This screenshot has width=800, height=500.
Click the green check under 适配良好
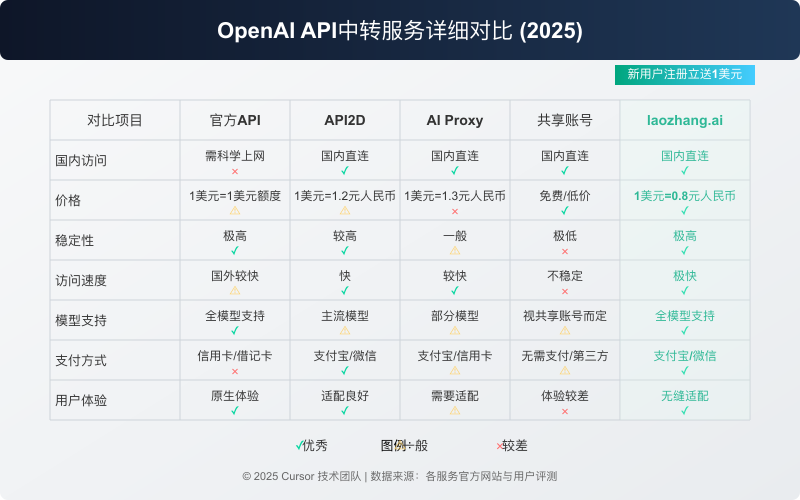point(345,410)
